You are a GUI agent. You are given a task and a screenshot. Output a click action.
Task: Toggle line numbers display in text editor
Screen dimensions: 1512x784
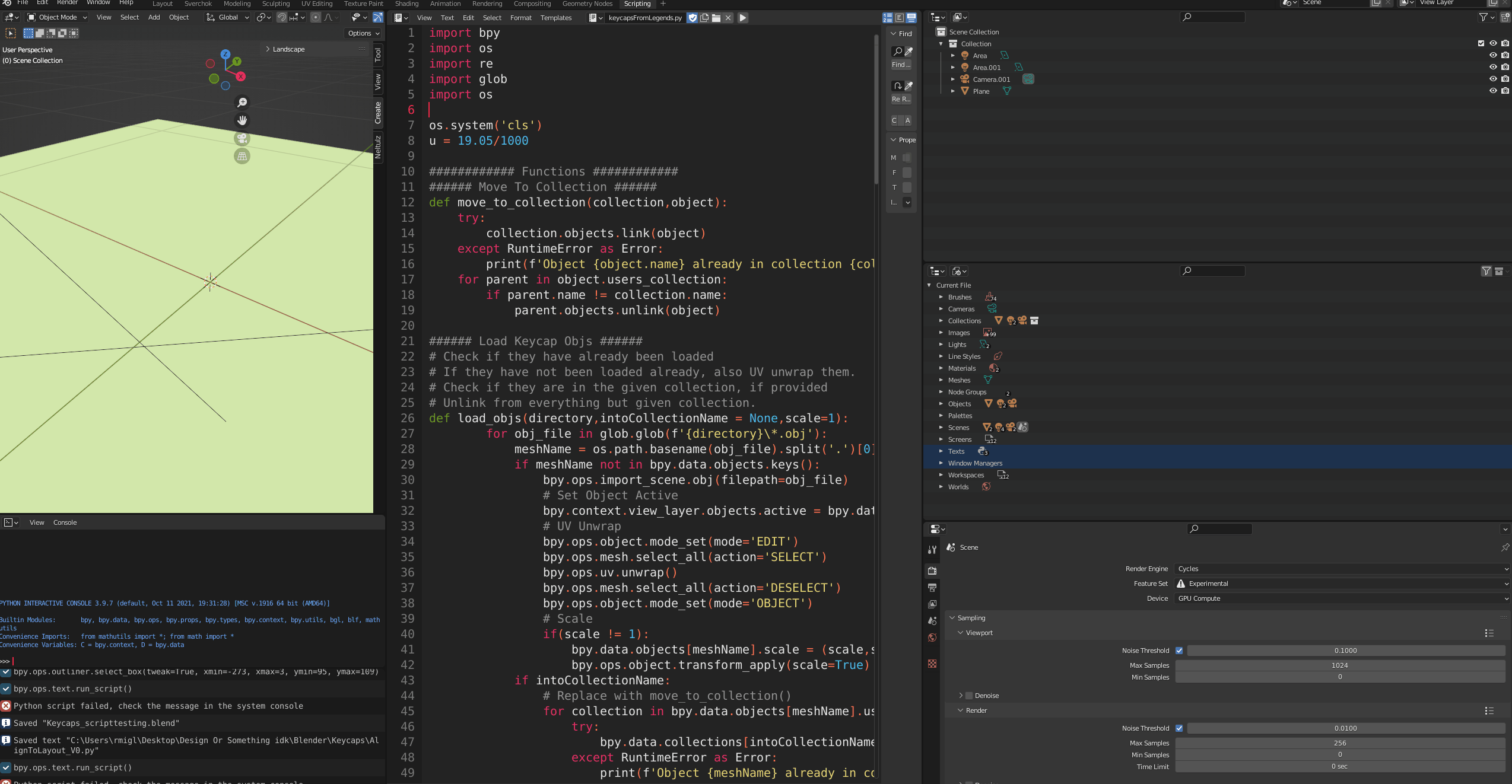(888, 18)
